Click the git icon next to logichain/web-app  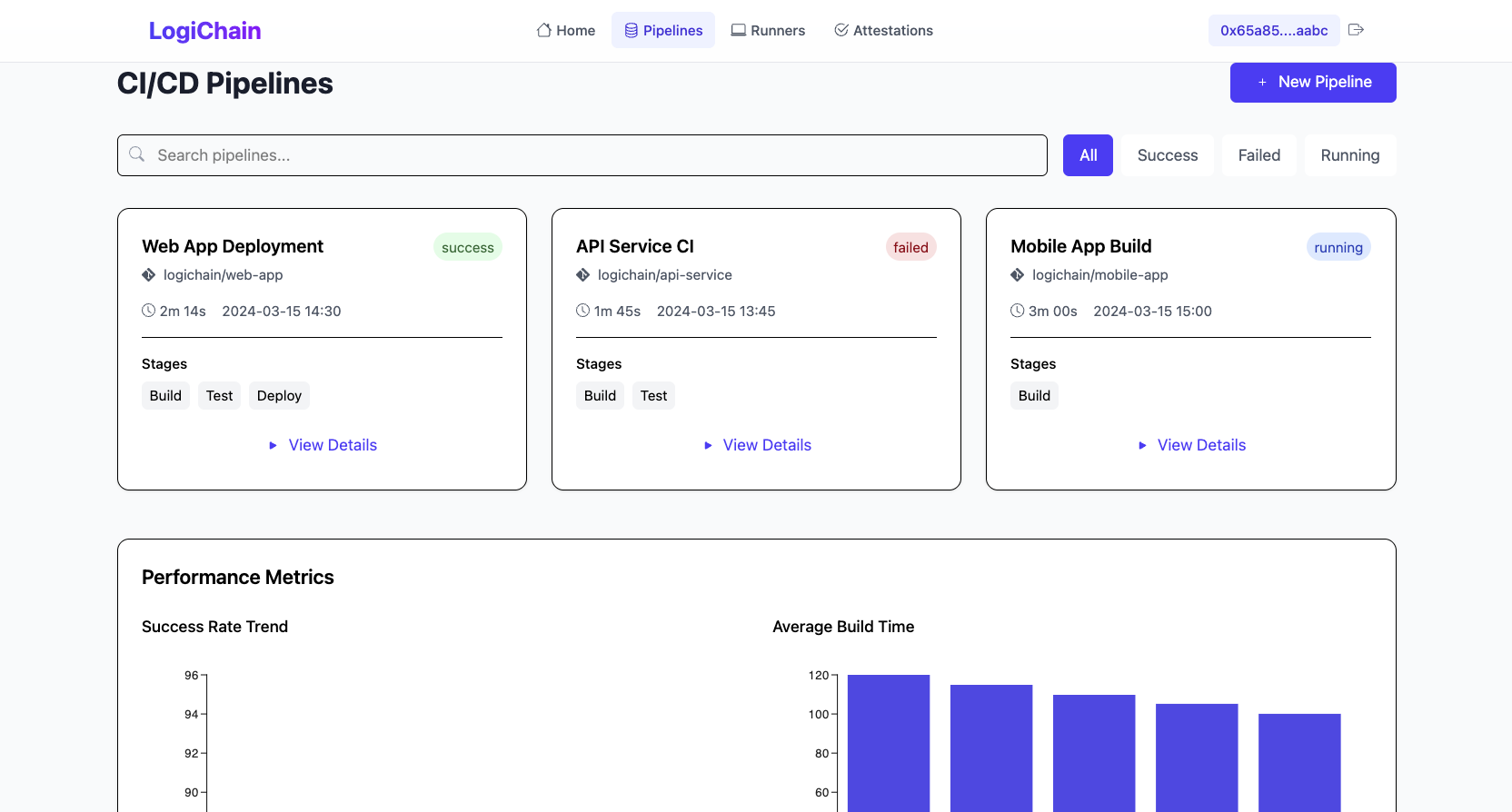[x=149, y=275]
